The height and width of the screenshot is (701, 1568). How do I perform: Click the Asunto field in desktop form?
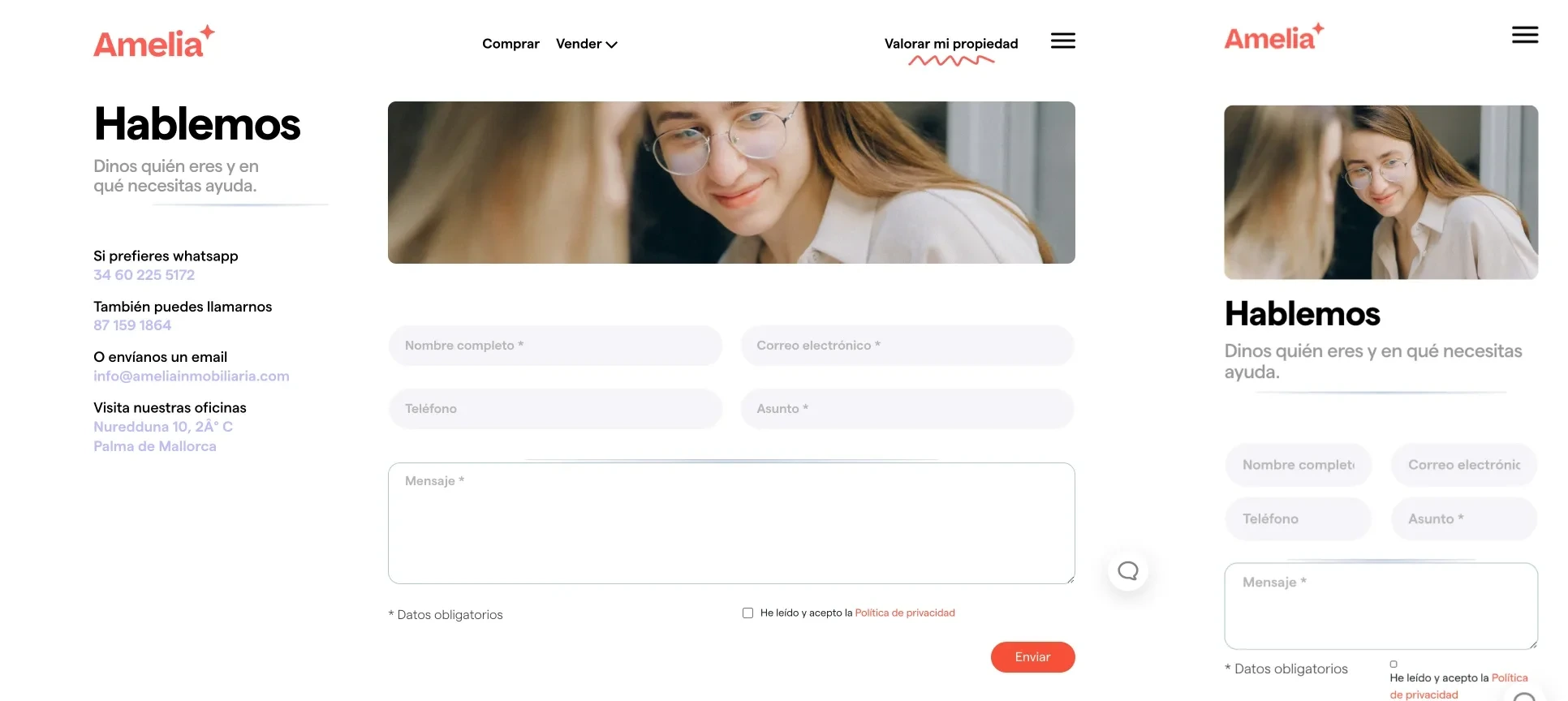907,409
